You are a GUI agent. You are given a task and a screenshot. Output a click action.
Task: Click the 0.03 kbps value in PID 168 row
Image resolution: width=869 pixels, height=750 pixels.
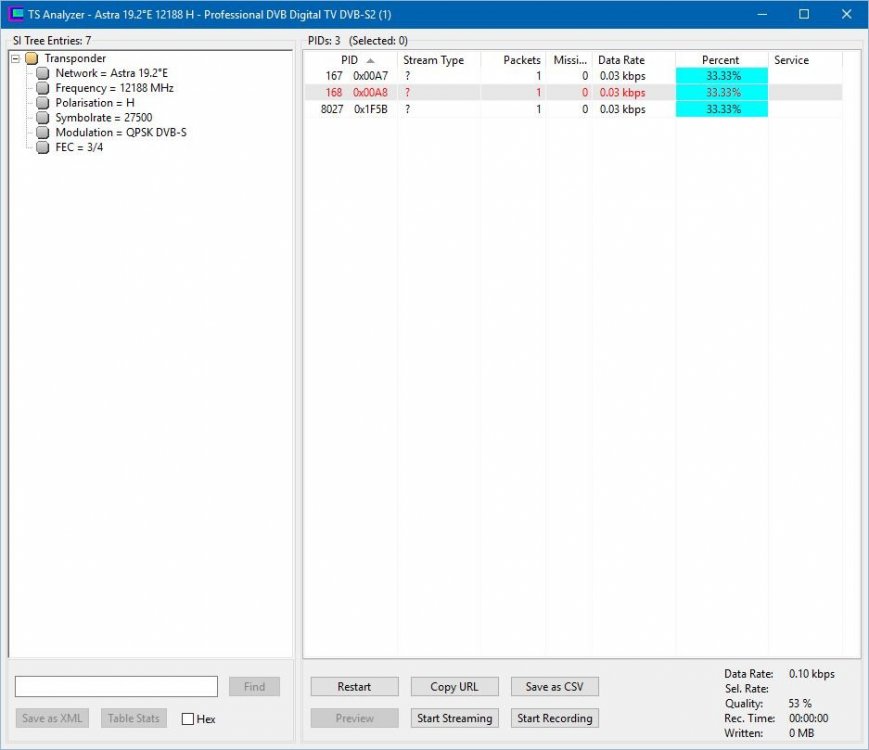pyautogui.click(x=622, y=93)
